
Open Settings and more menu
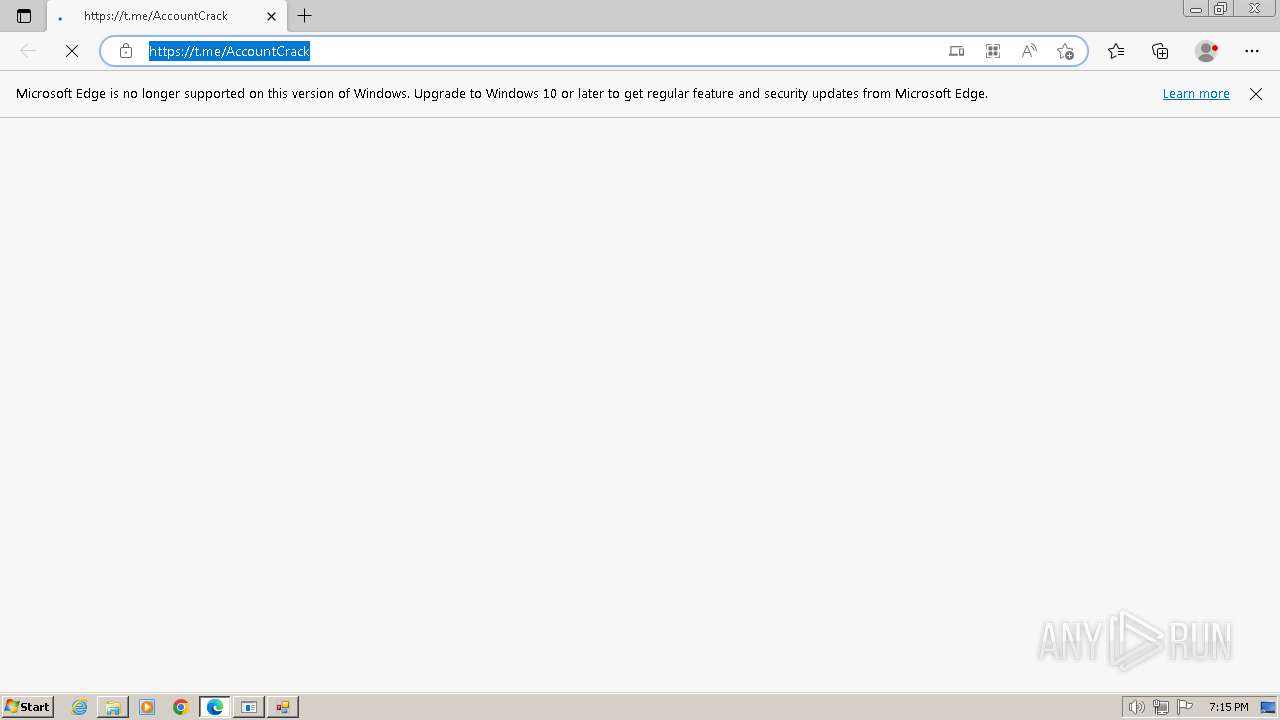[1252, 51]
